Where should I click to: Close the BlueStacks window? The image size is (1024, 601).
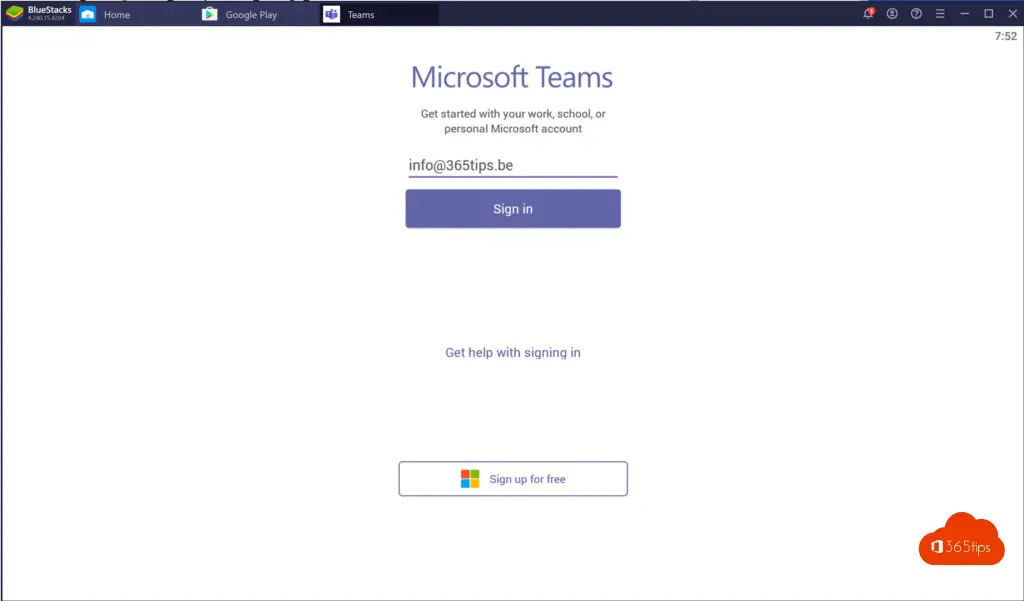pyautogui.click(x=1011, y=14)
